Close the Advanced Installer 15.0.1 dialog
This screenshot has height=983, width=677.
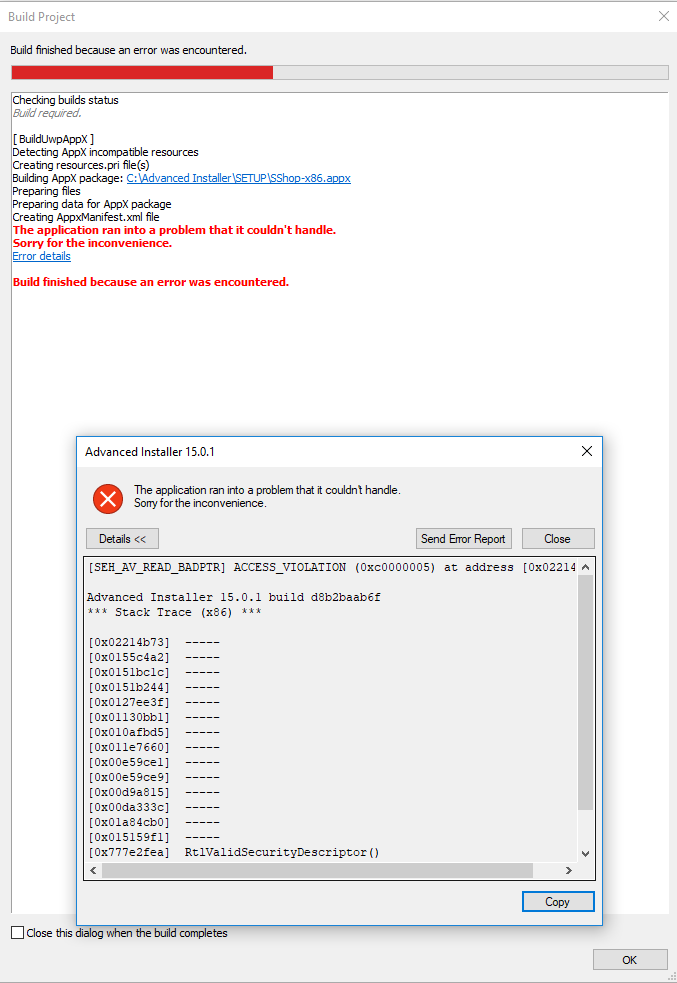(x=587, y=451)
